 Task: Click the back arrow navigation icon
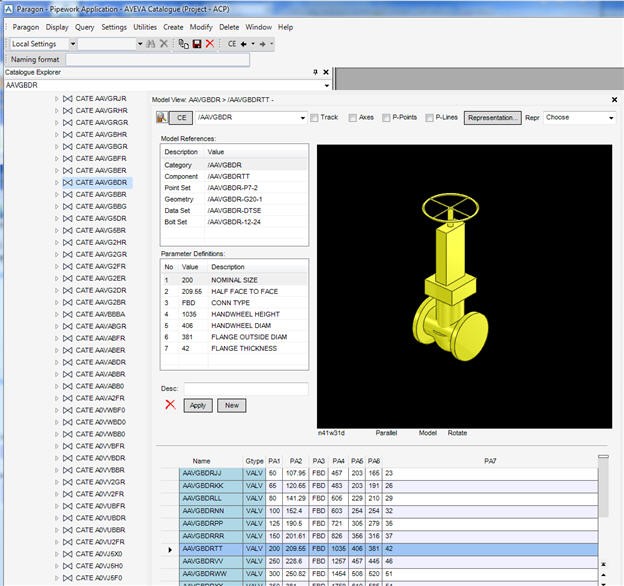(243, 44)
